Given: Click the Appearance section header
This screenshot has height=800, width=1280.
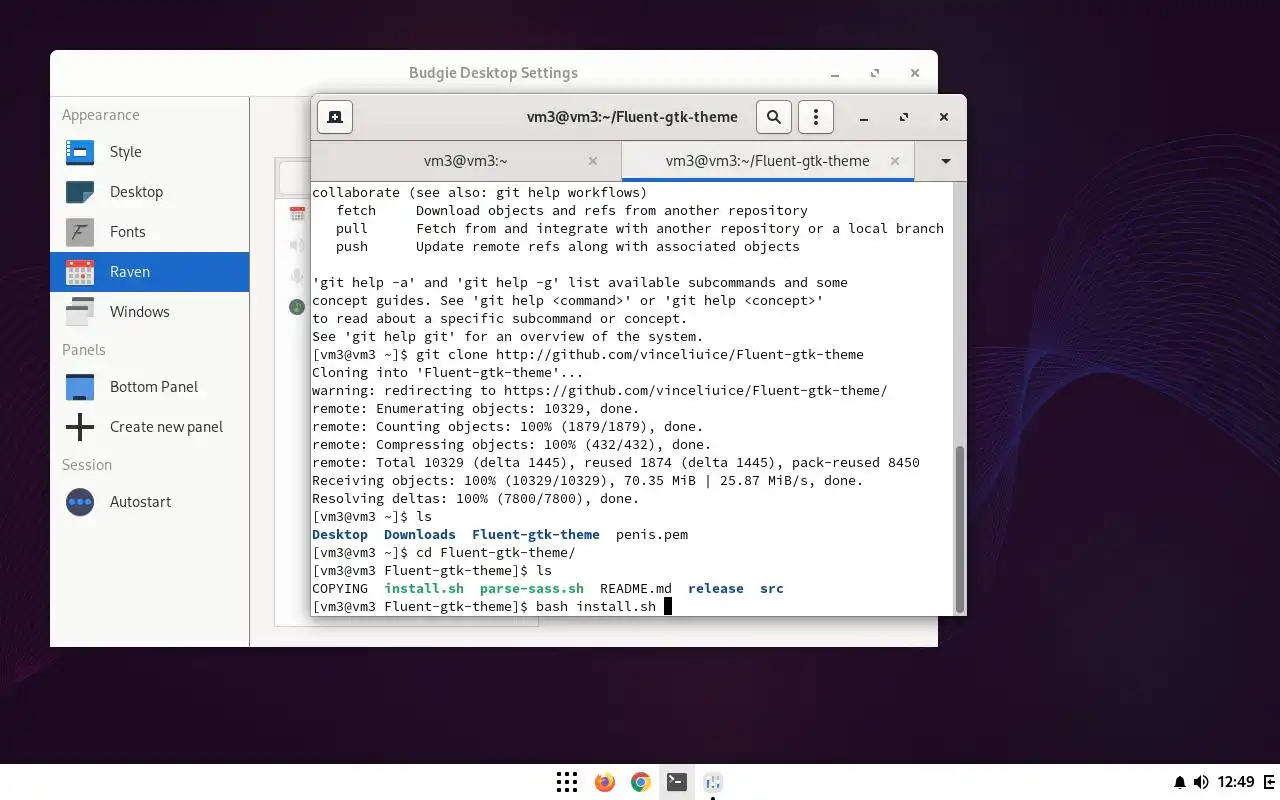Looking at the screenshot, I should pyautogui.click(x=101, y=115).
